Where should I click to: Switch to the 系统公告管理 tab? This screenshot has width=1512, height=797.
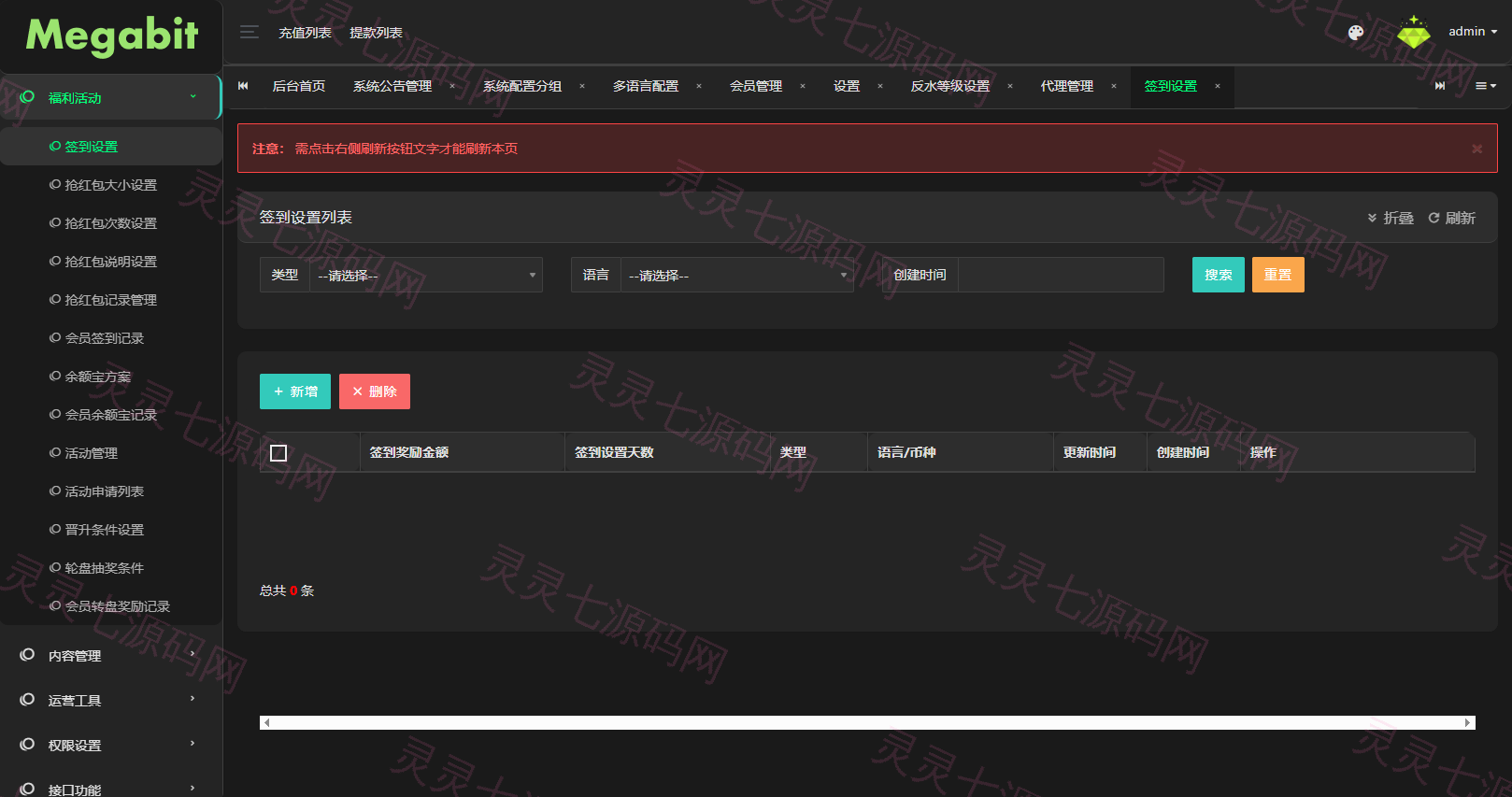click(392, 86)
